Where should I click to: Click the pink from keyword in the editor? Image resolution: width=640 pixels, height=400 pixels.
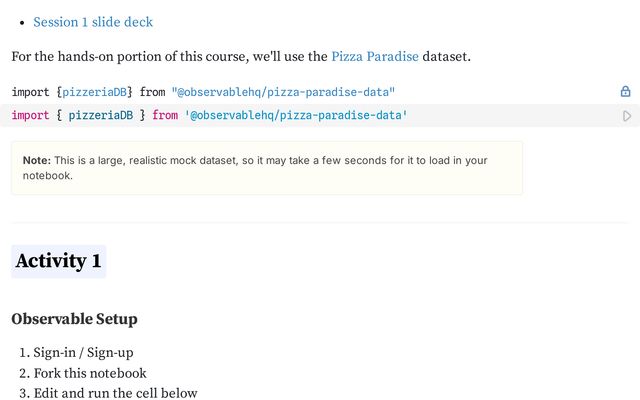[165, 116]
